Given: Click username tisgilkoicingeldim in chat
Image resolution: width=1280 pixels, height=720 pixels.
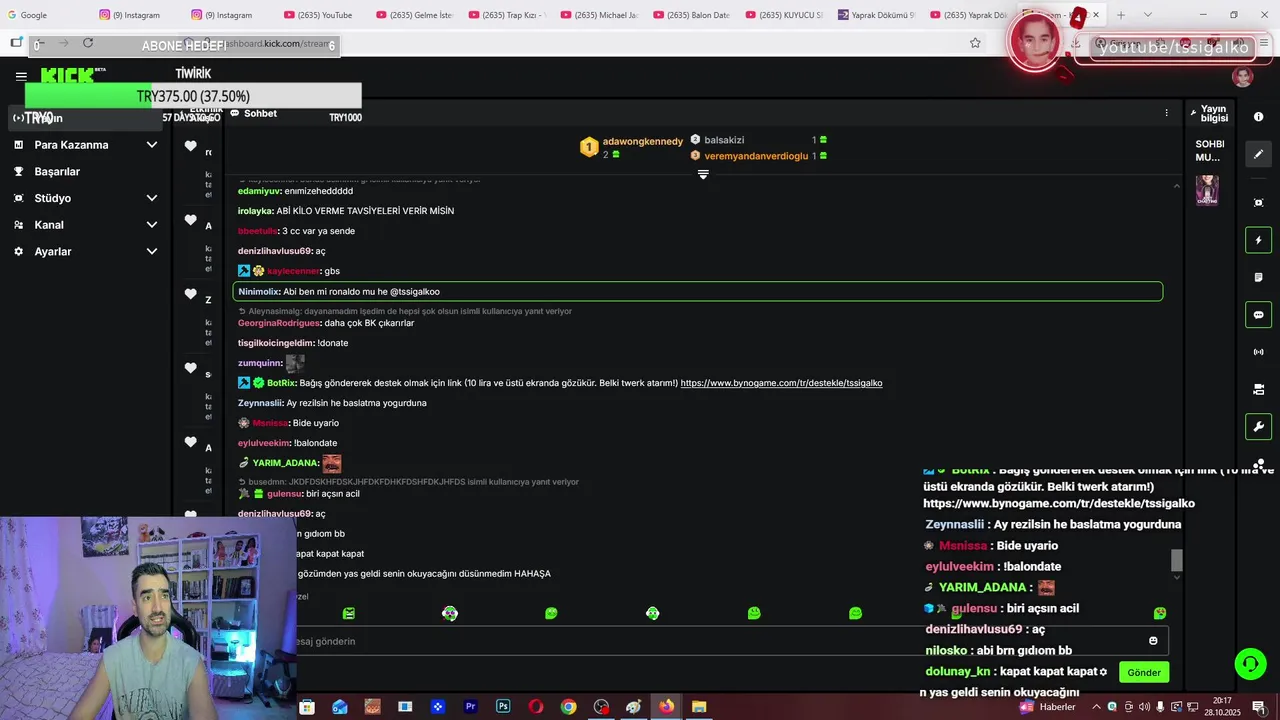Looking at the screenshot, I should coord(276,343).
